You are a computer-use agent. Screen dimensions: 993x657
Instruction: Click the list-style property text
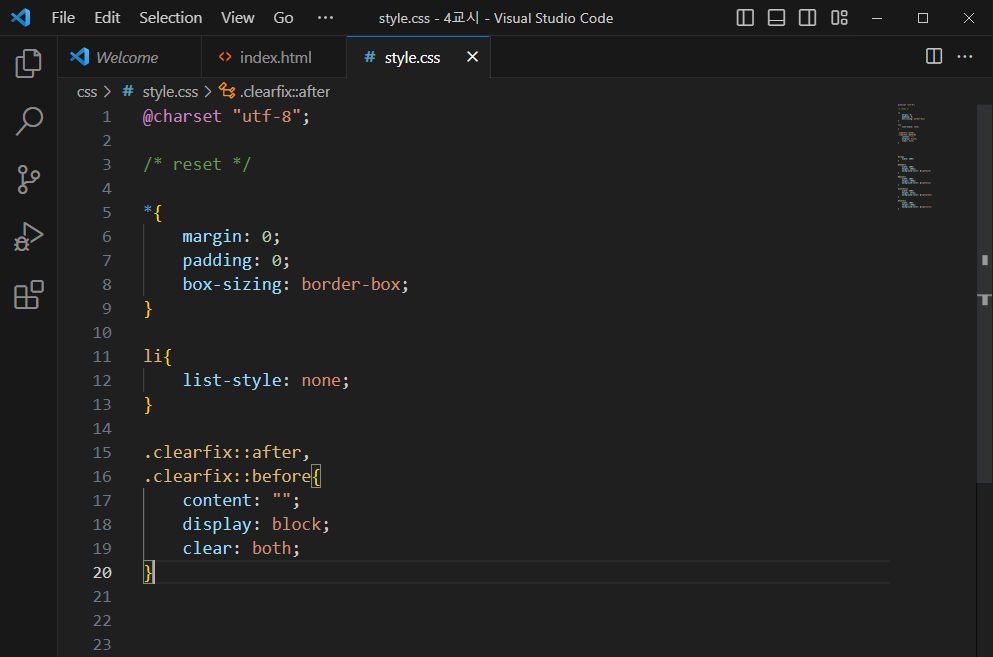click(x=232, y=381)
